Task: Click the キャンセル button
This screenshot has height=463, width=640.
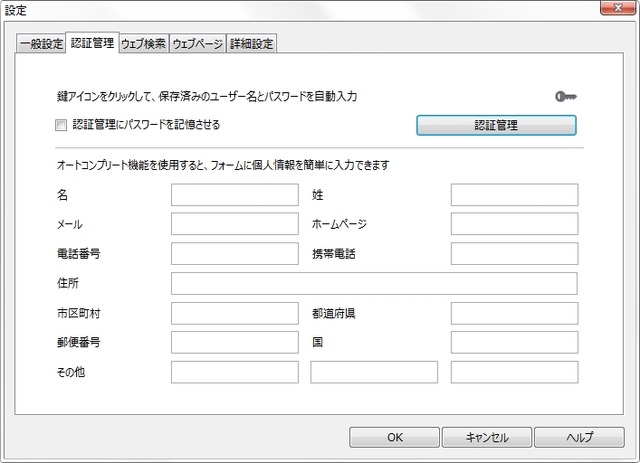Action: tap(487, 437)
